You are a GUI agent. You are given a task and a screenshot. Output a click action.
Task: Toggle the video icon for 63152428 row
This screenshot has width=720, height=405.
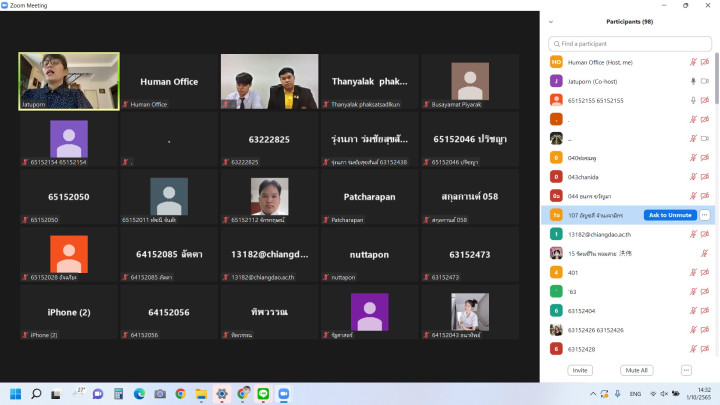[705, 349]
